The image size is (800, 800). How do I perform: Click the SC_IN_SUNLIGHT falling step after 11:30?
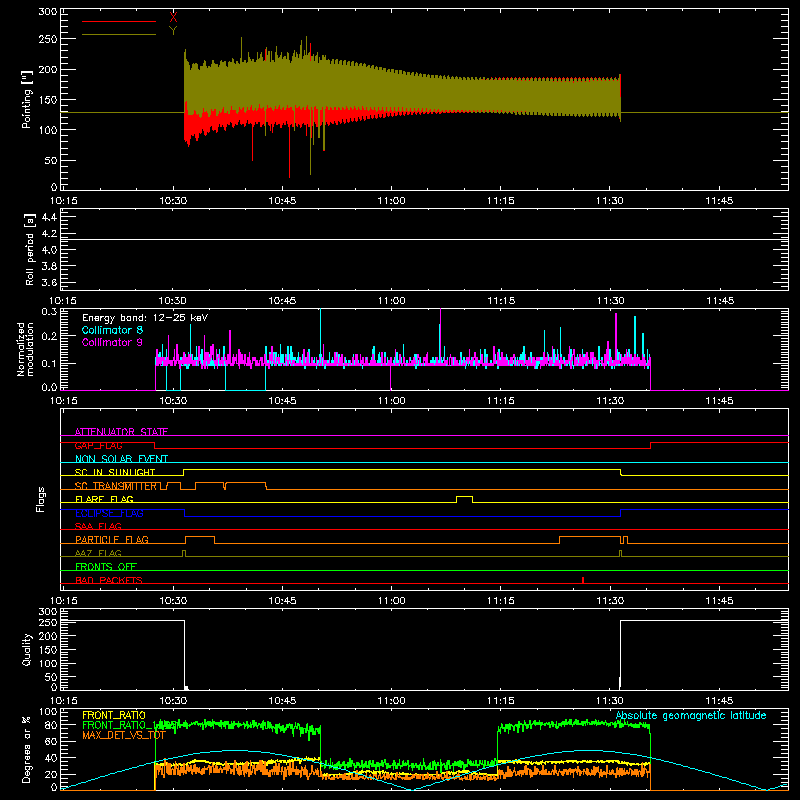(621, 472)
